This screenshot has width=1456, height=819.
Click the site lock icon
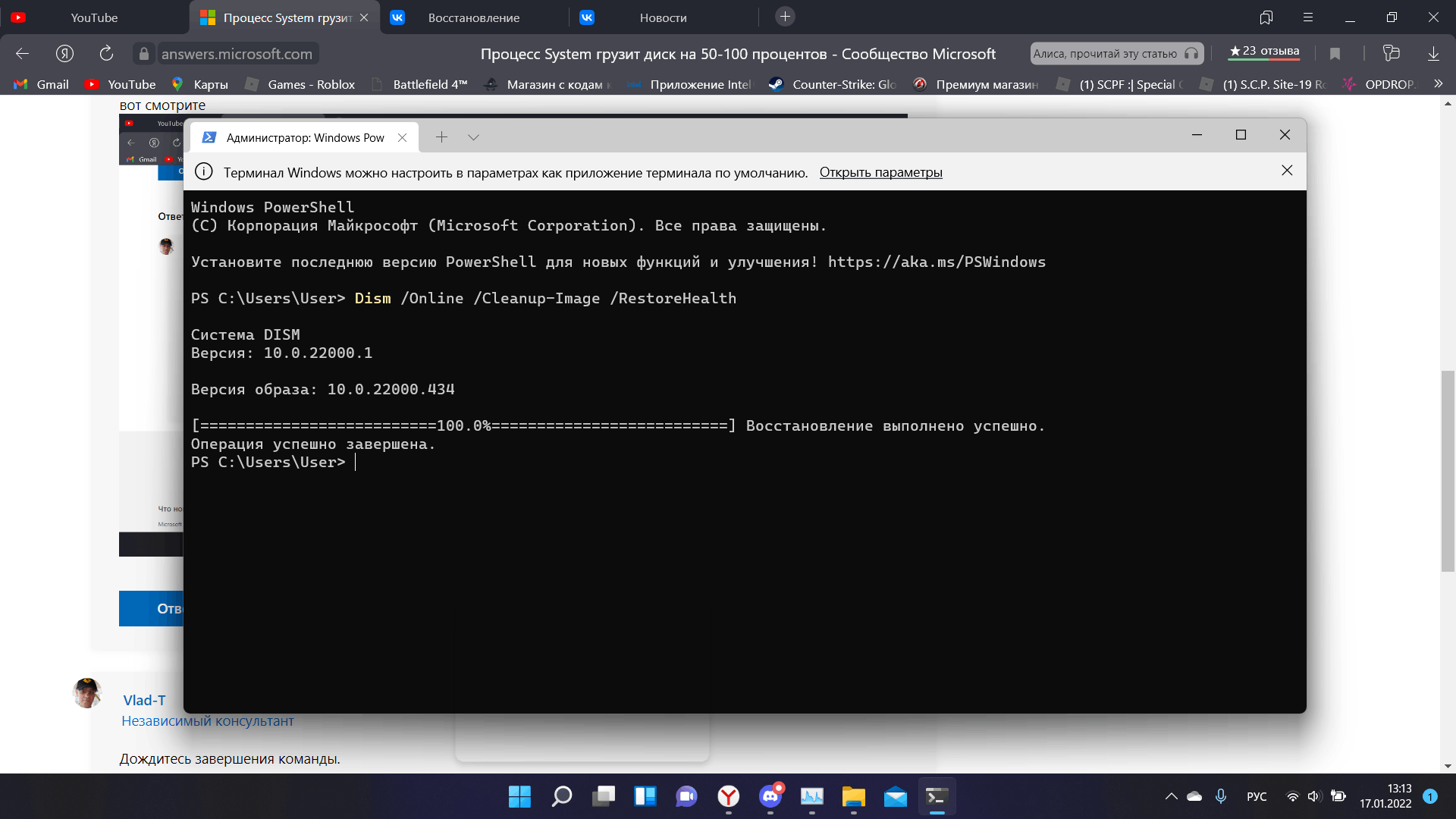[144, 53]
